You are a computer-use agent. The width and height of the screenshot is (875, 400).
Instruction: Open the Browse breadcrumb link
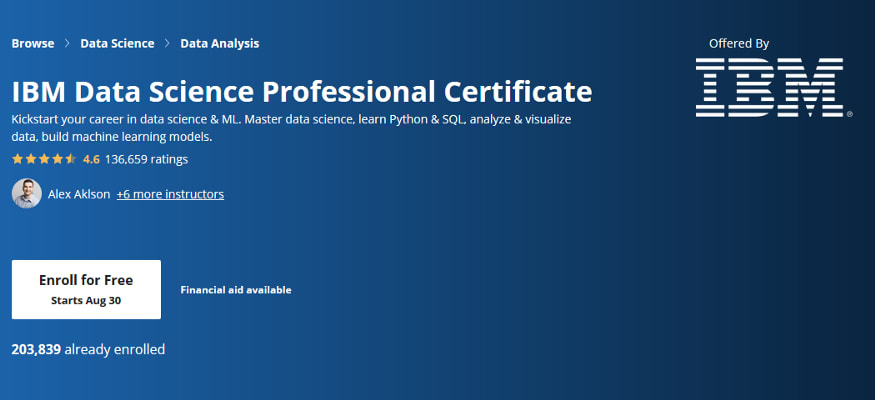tap(33, 44)
